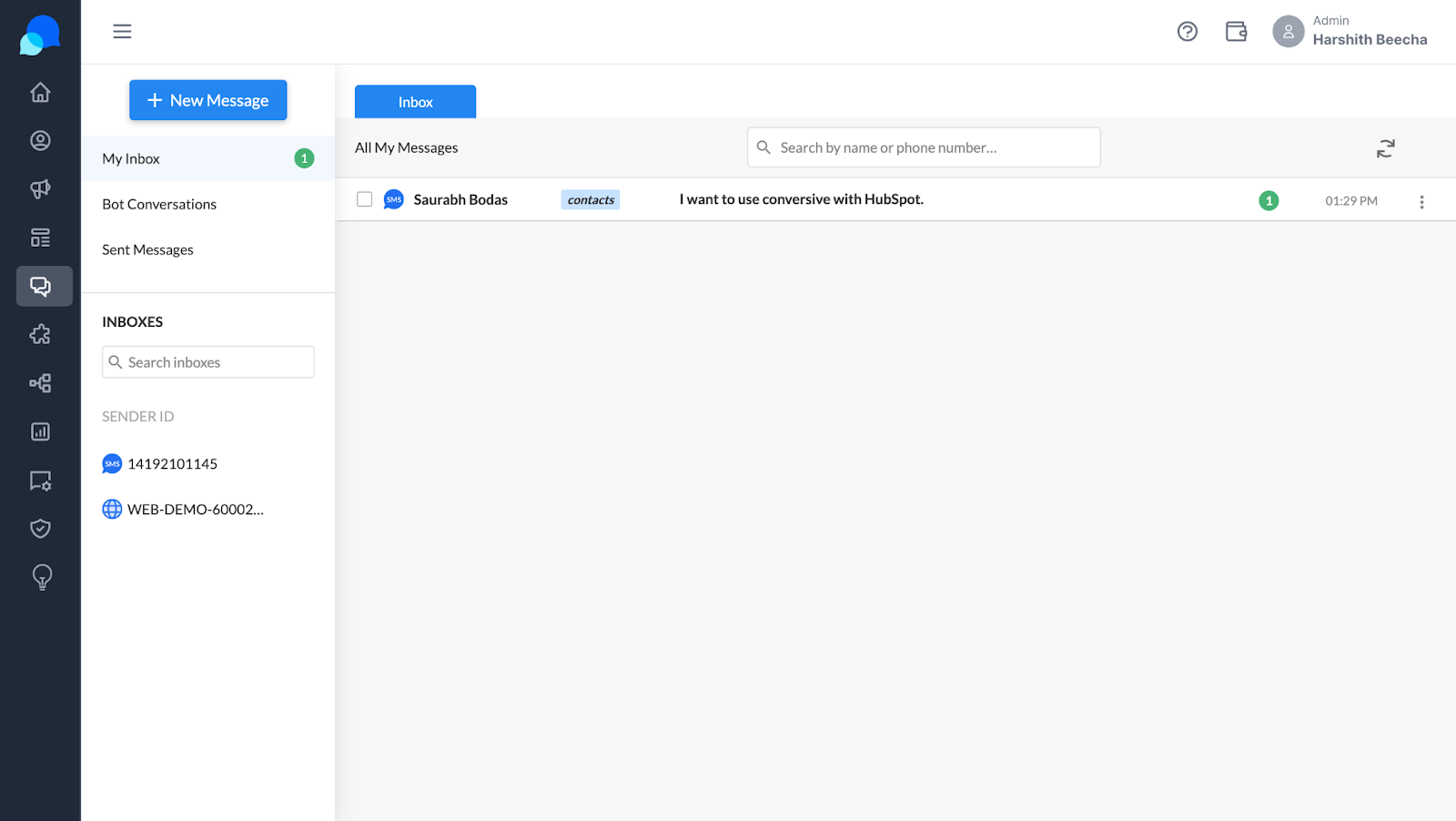Toggle the hamburger menu to collapse sidebar
This screenshot has width=1456, height=821.
tap(122, 32)
